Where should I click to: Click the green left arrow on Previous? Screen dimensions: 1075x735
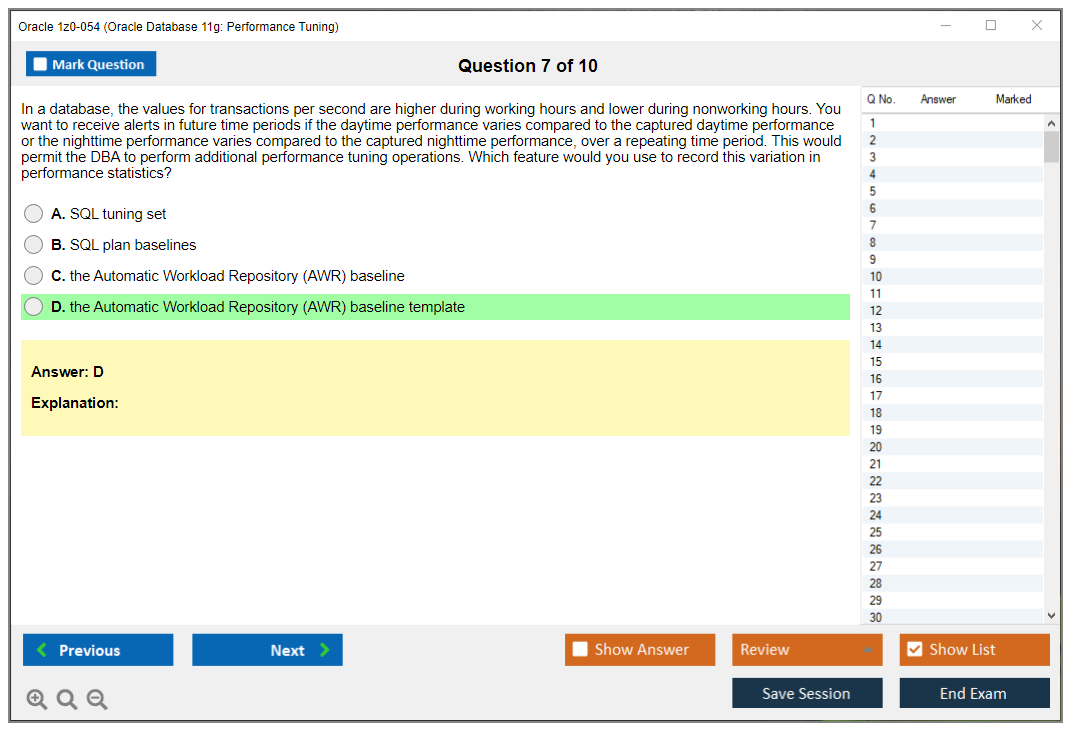pos(42,650)
